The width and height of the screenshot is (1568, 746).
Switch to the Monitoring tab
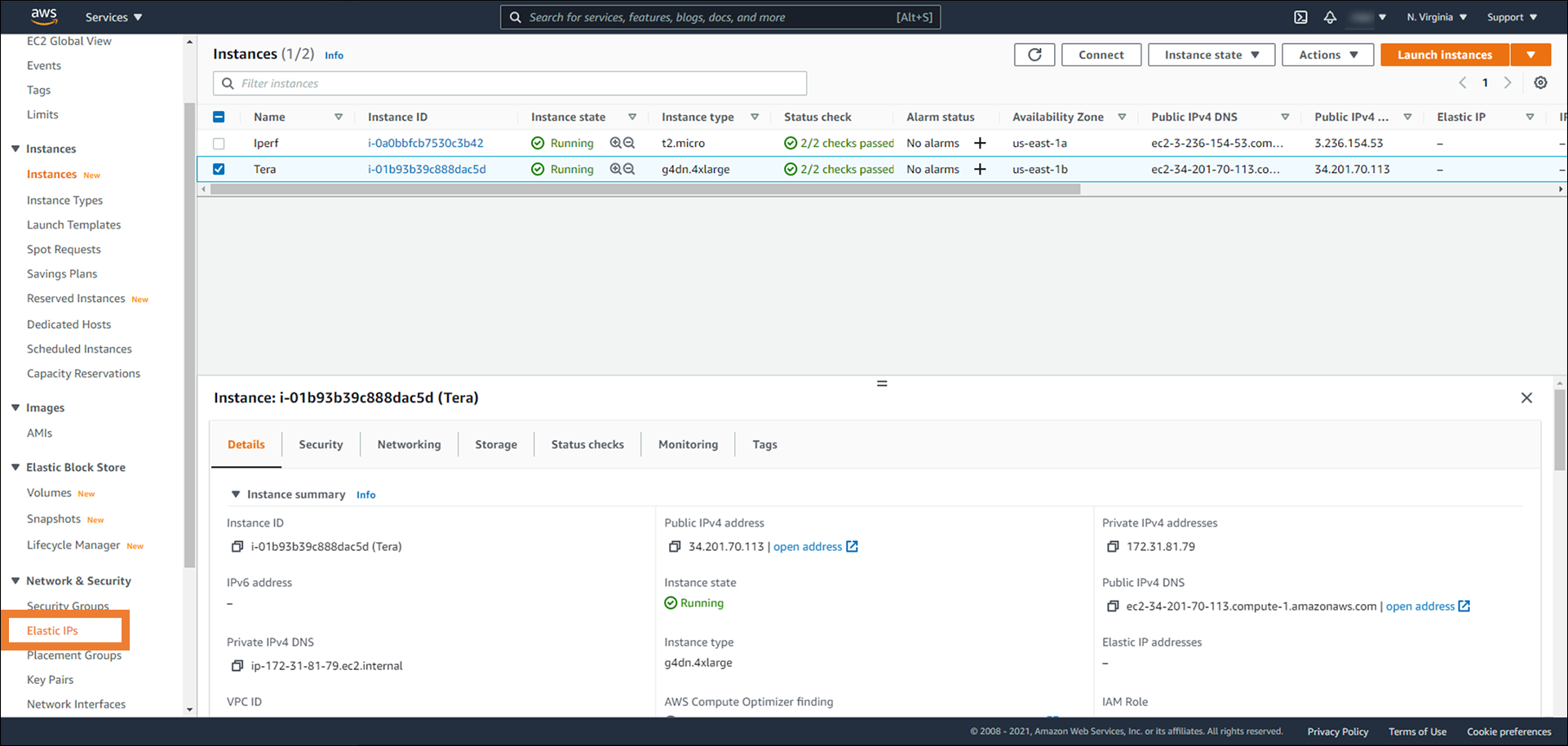(x=688, y=444)
